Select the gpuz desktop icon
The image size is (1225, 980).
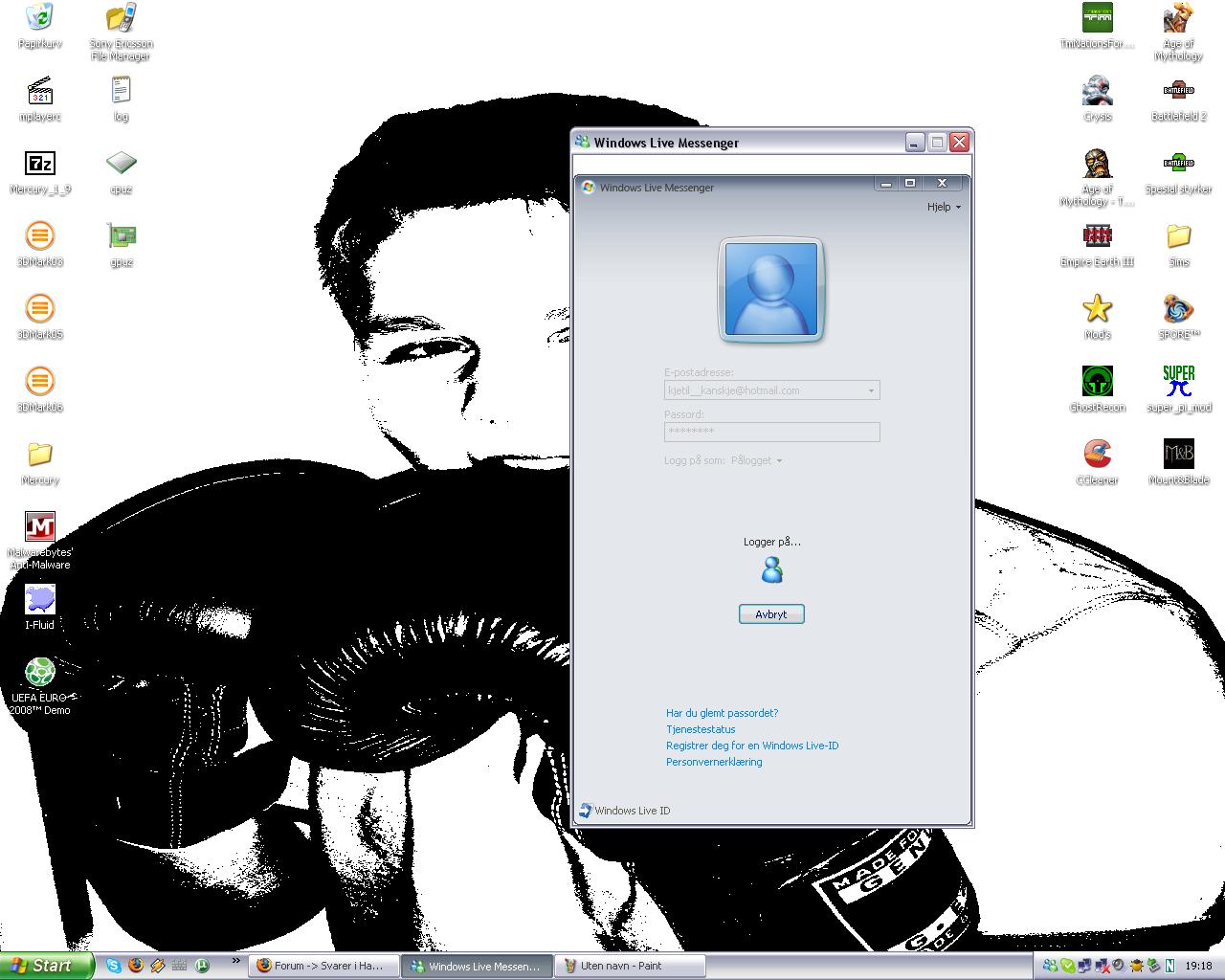pos(121,244)
